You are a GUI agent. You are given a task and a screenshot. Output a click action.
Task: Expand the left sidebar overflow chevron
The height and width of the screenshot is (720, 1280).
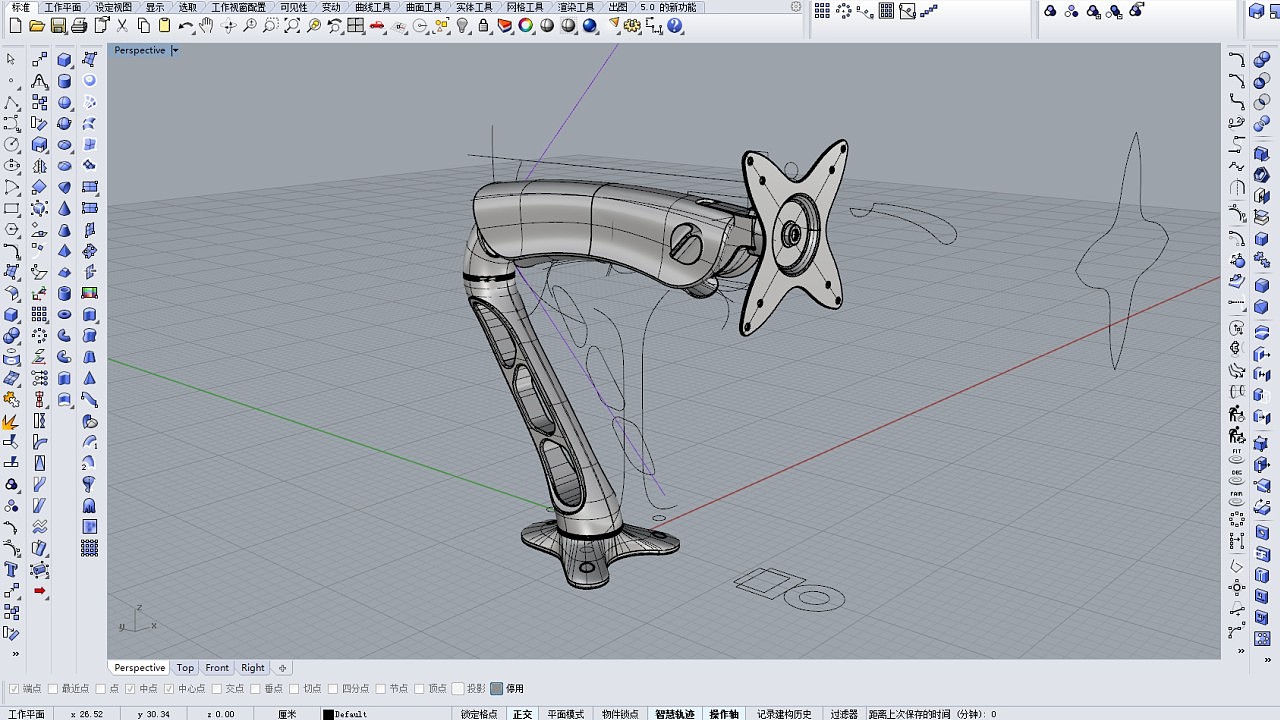pos(15,654)
